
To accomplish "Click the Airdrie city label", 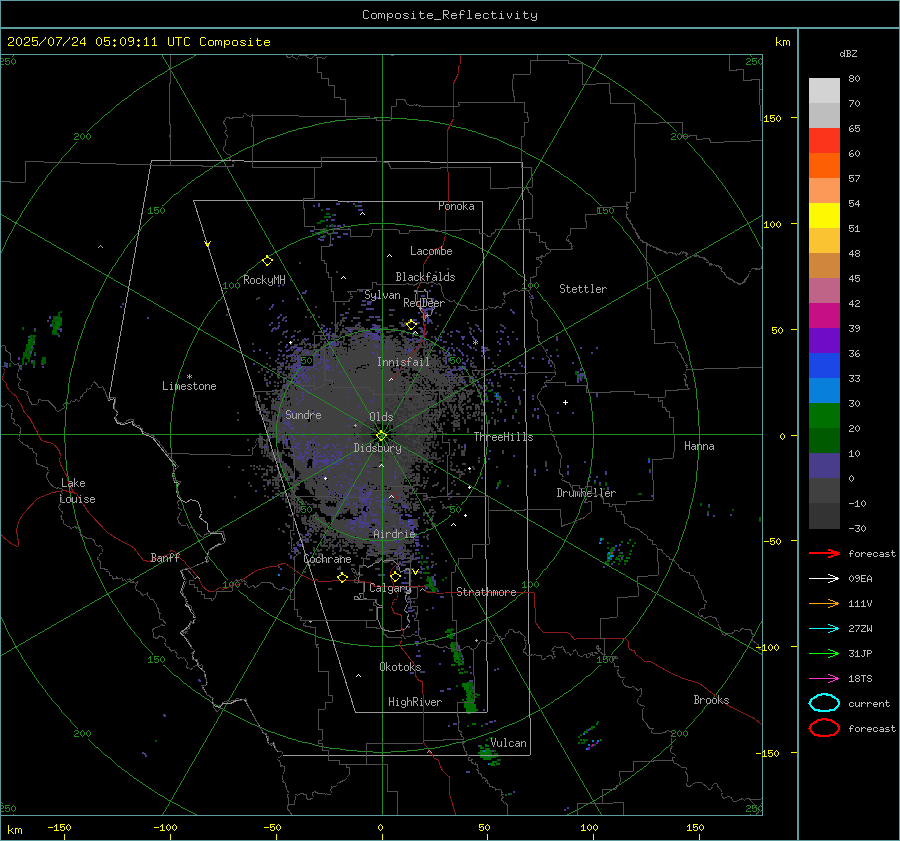I will pyautogui.click(x=394, y=534).
